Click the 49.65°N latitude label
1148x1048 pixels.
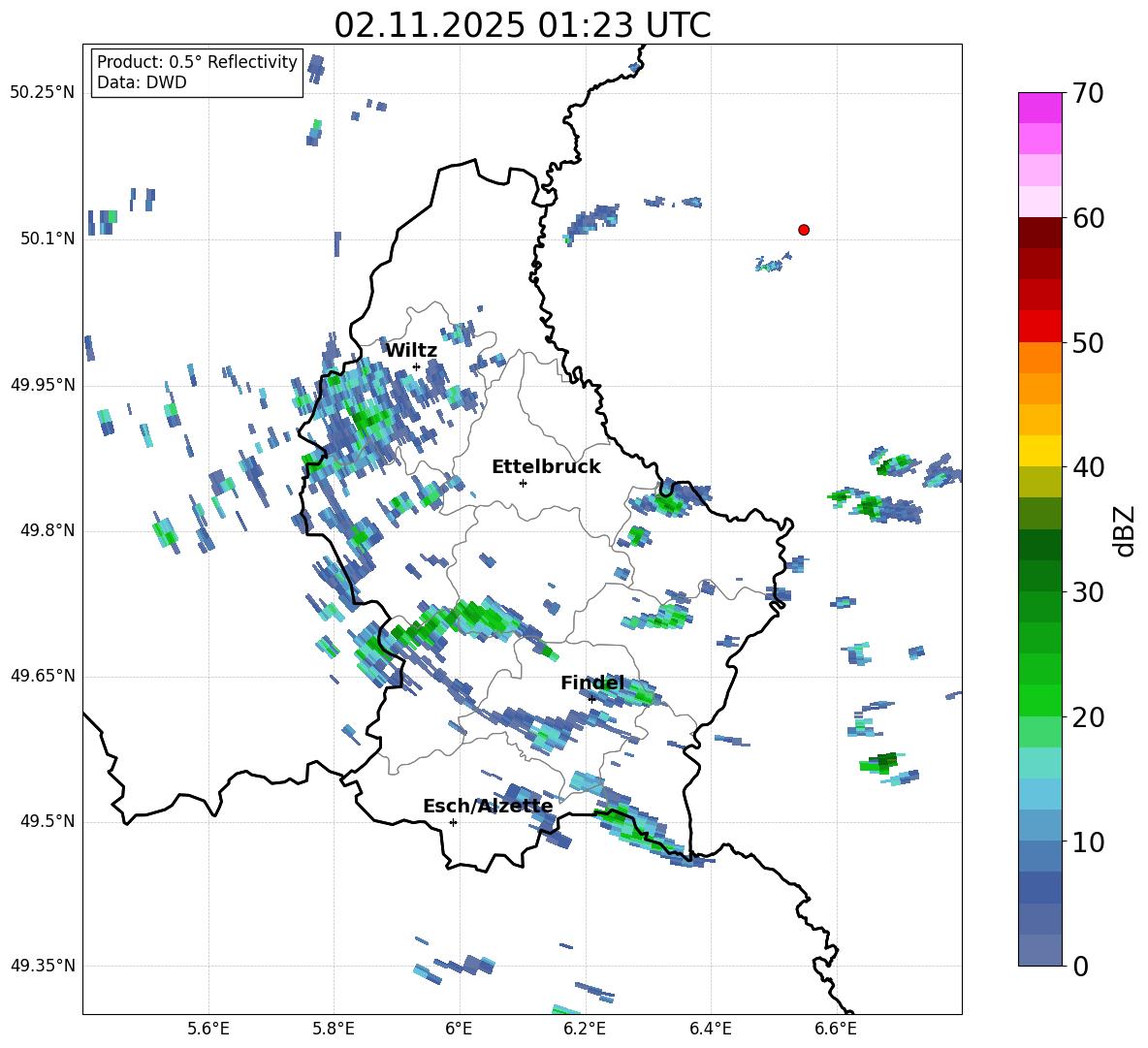tap(43, 676)
